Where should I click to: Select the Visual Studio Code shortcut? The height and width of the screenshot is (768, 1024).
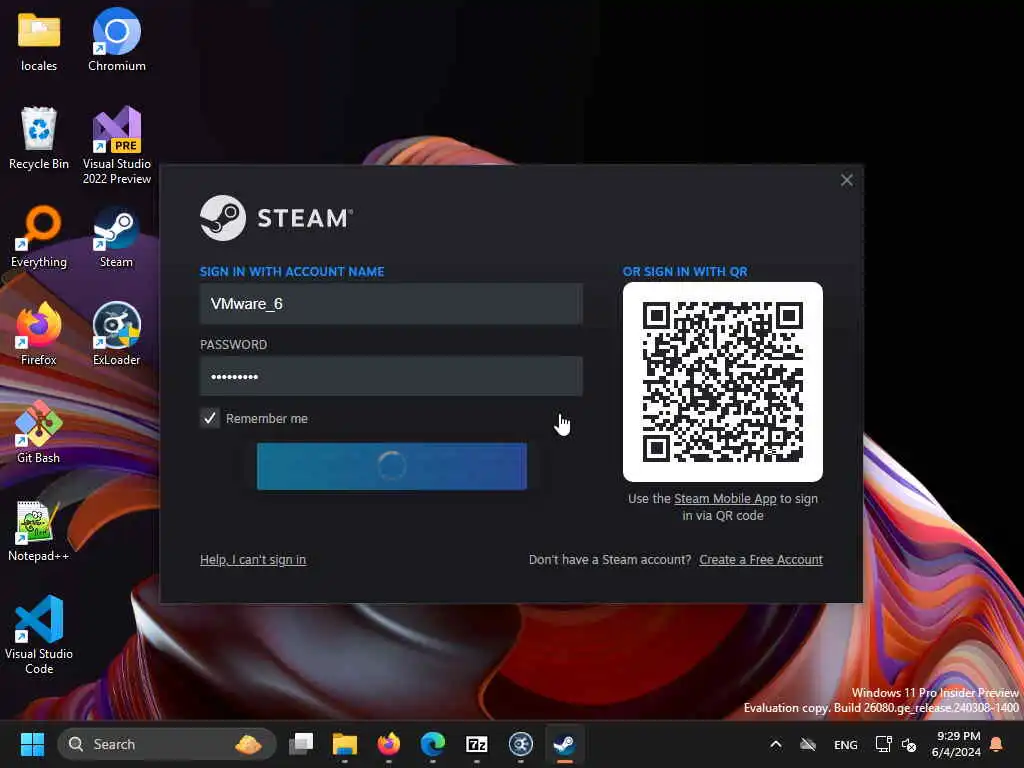point(39,635)
